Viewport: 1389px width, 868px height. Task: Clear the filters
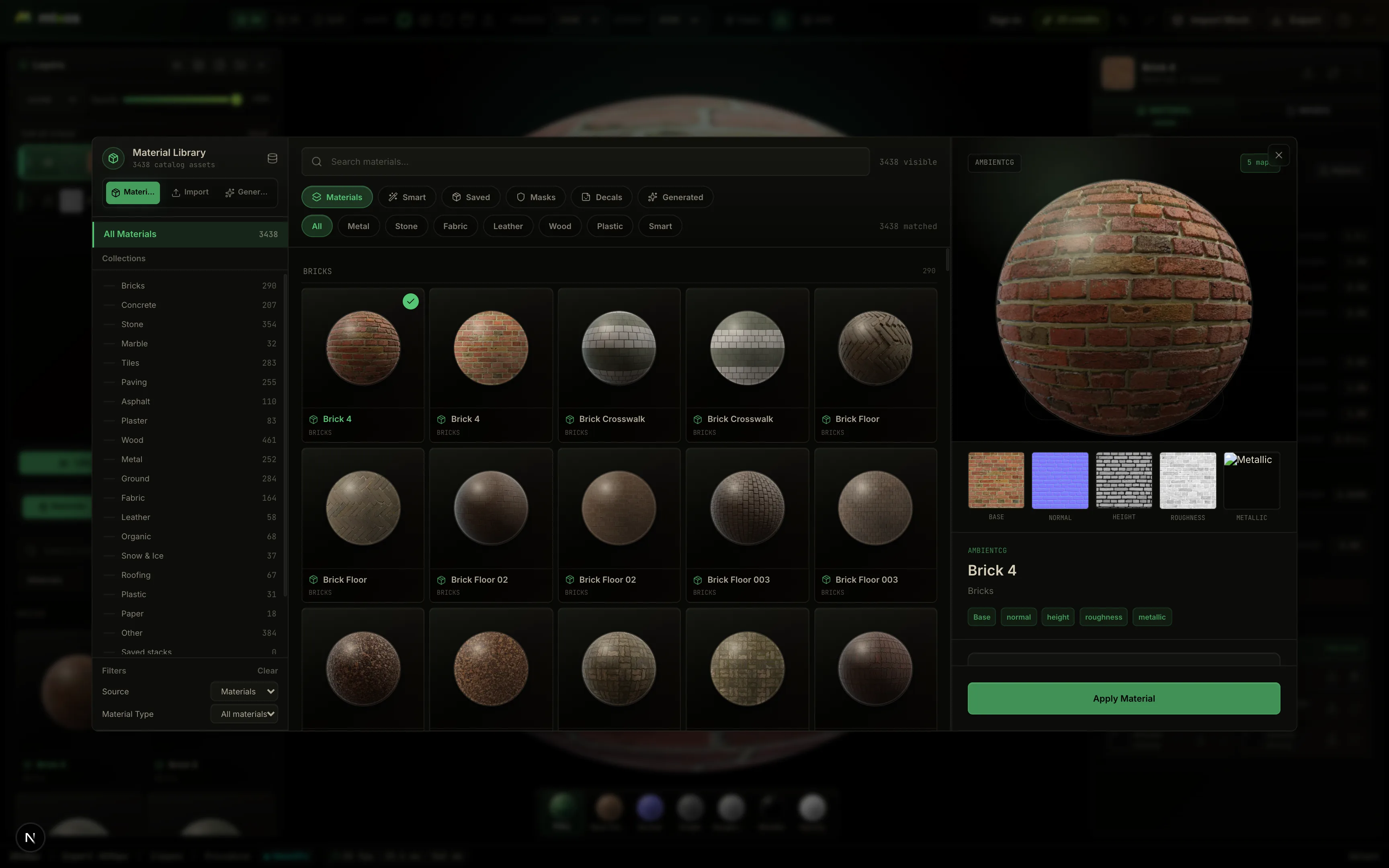[267, 671]
